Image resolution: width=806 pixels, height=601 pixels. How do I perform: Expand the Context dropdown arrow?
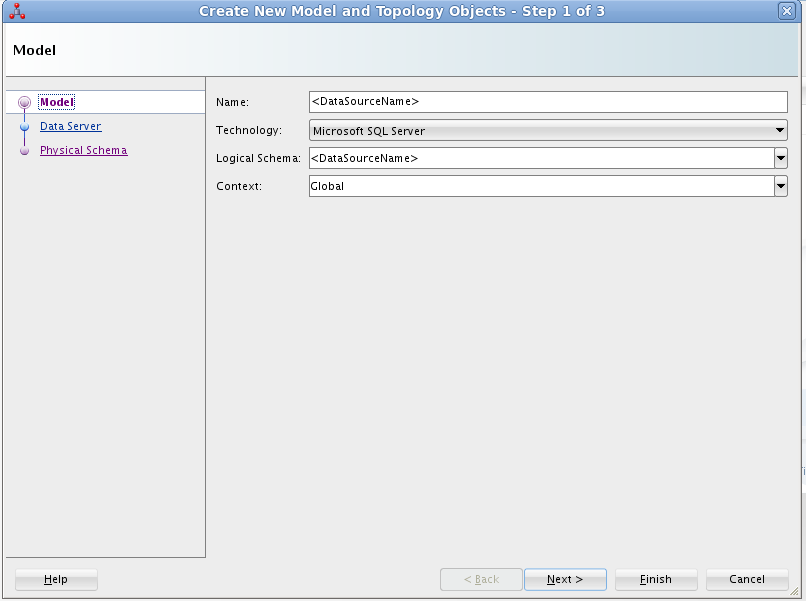click(780, 186)
